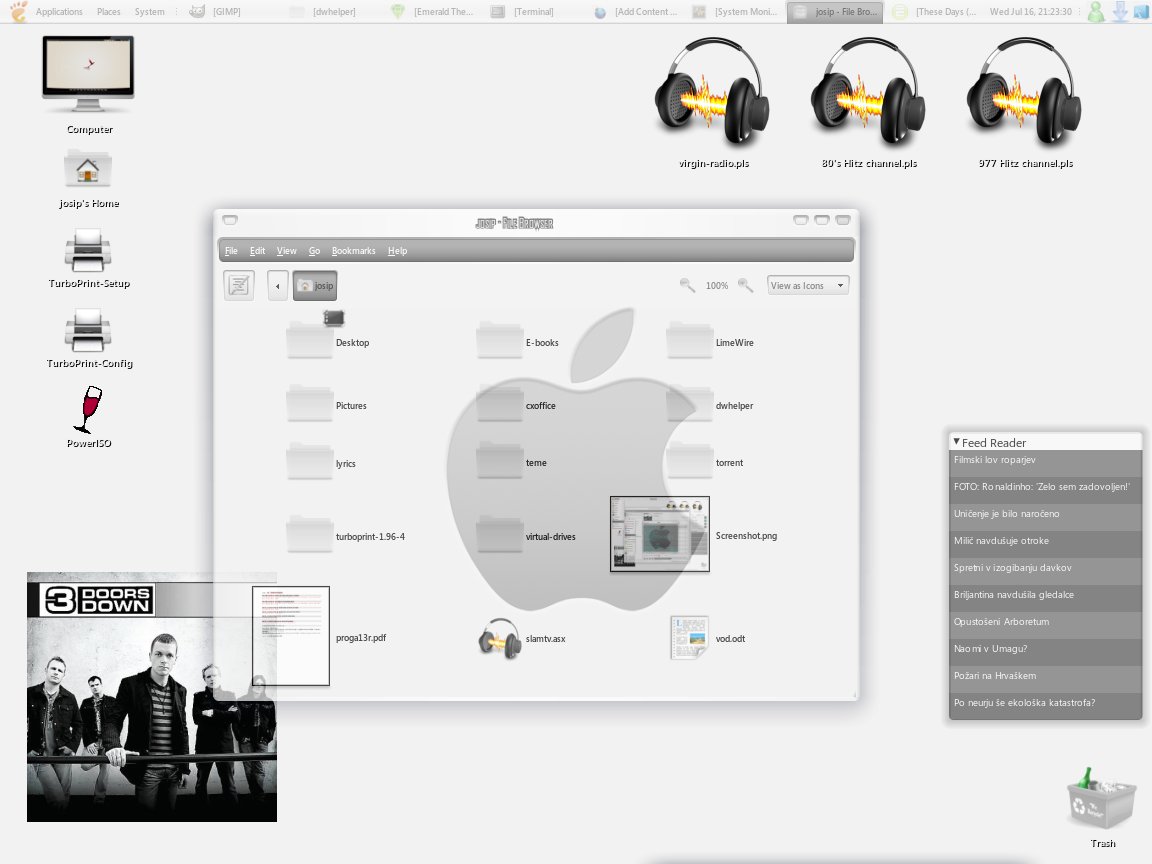
Task: Select the slamtv.asx headphones file
Action: click(500, 638)
